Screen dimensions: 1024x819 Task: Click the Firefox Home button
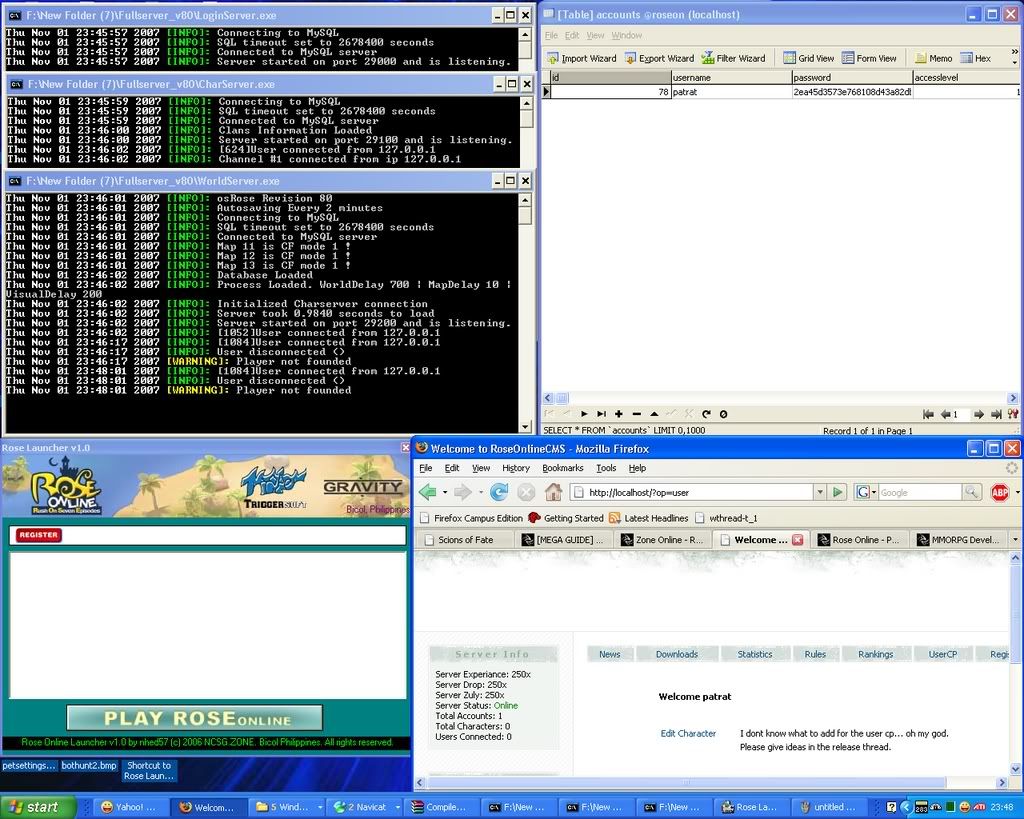click(553, 492)
